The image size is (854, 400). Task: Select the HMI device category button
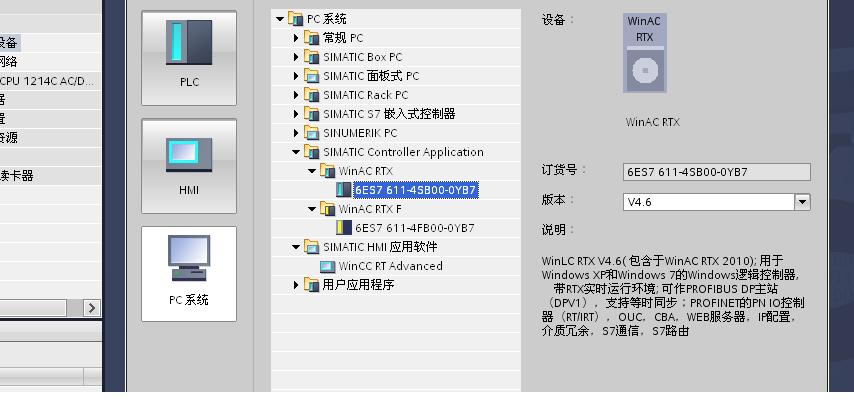coord(189,166)
